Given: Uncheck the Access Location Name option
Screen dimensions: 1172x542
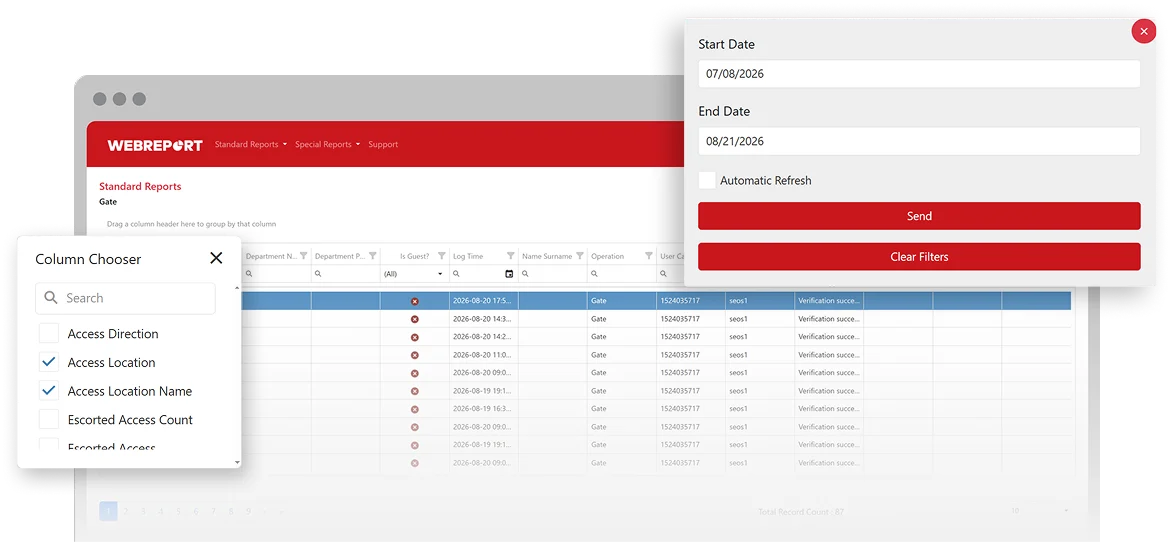Looking at the screenshot, I should (x=49, y=391).
